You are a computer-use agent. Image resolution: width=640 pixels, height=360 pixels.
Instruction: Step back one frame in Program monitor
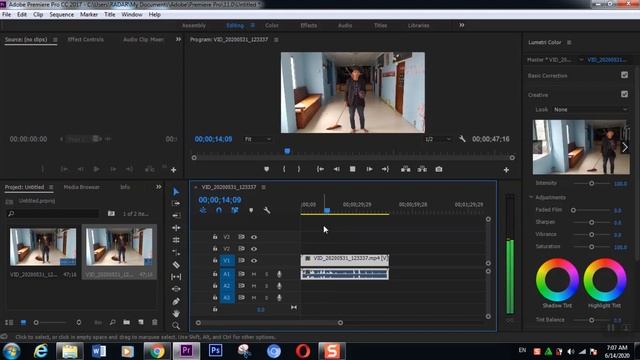[336, 169]
